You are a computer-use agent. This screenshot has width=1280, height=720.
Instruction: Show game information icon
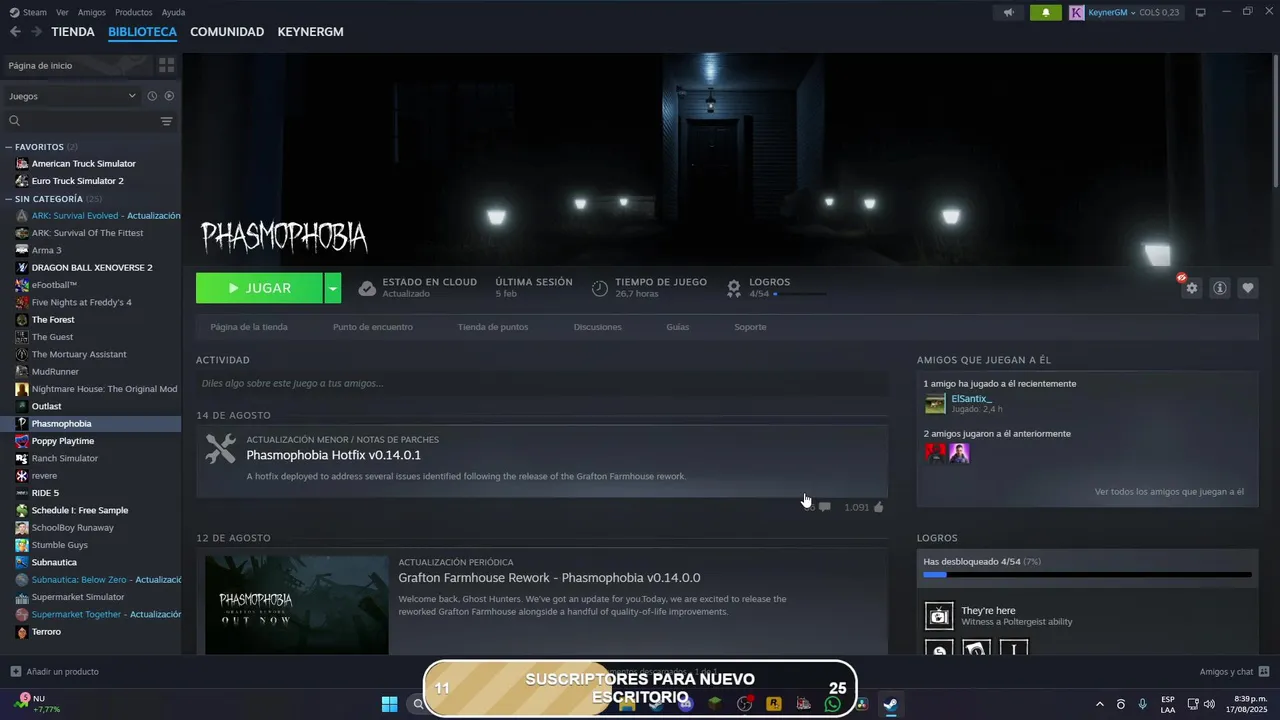pyautogui.click(x=1219, y=288)
